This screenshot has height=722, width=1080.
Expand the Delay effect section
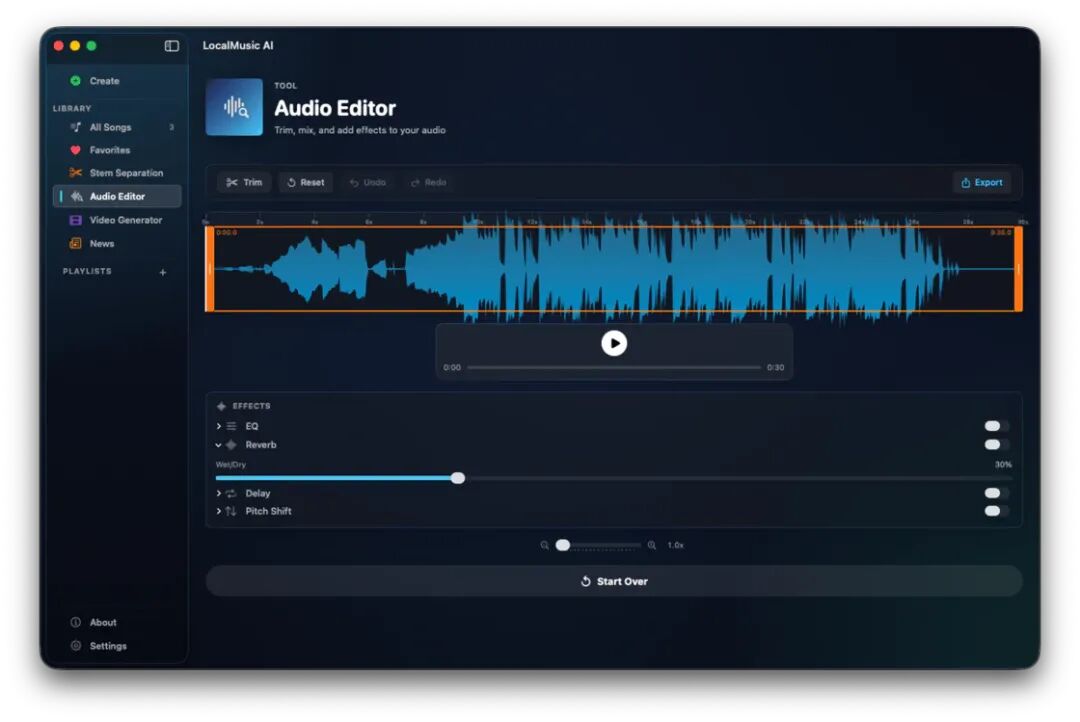point(218,493)
